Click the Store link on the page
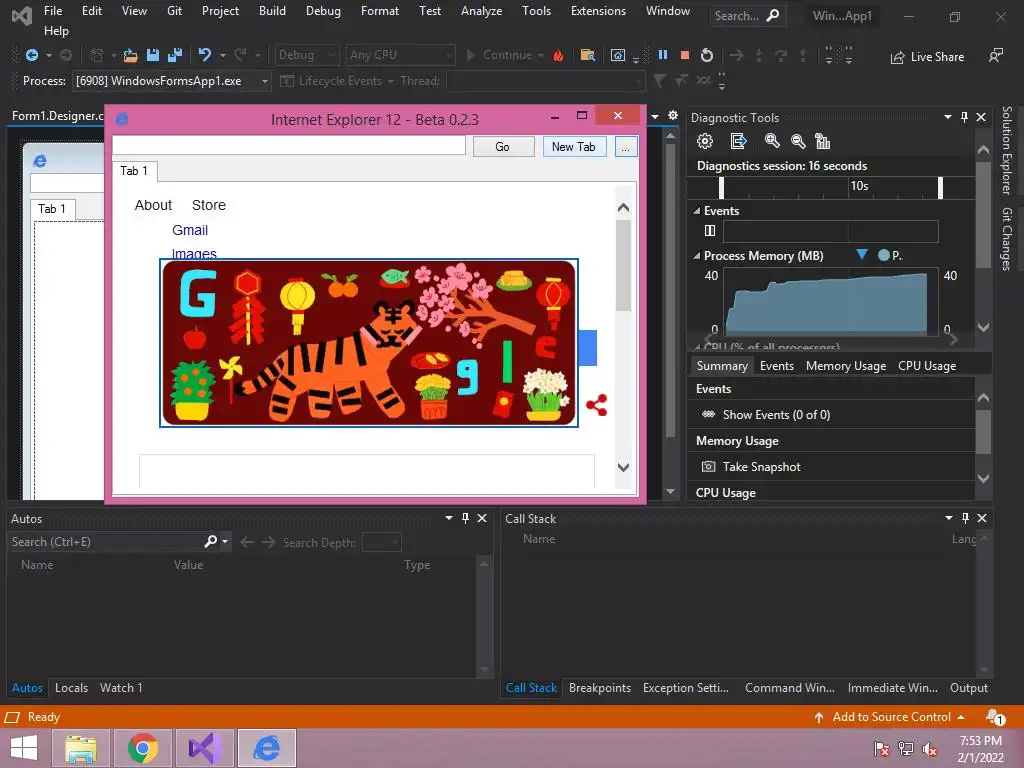The width and height of the screenshot is (1024, 768). tap(209, 205)
